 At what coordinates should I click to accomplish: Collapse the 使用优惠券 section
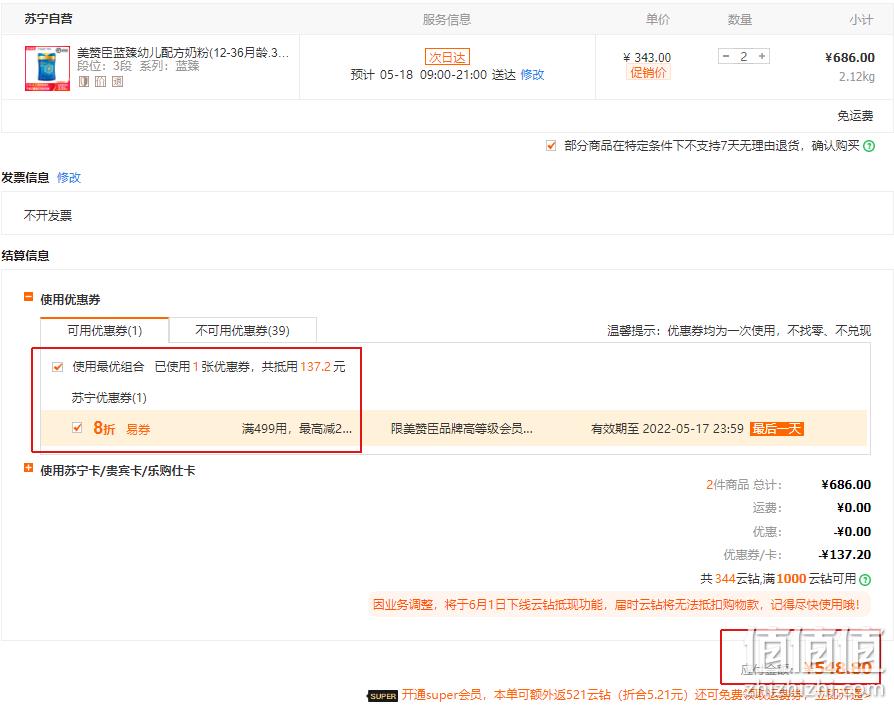(x=28, y=297)
